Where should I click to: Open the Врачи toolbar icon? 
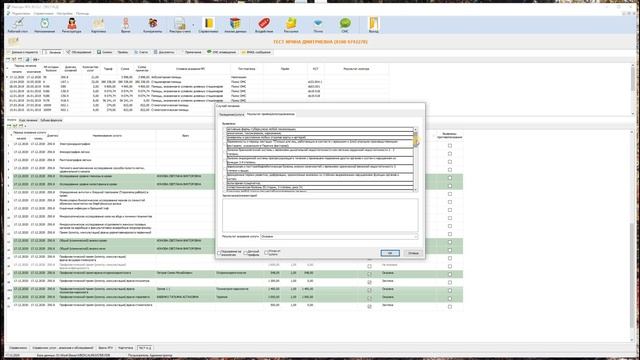[126, 25]
